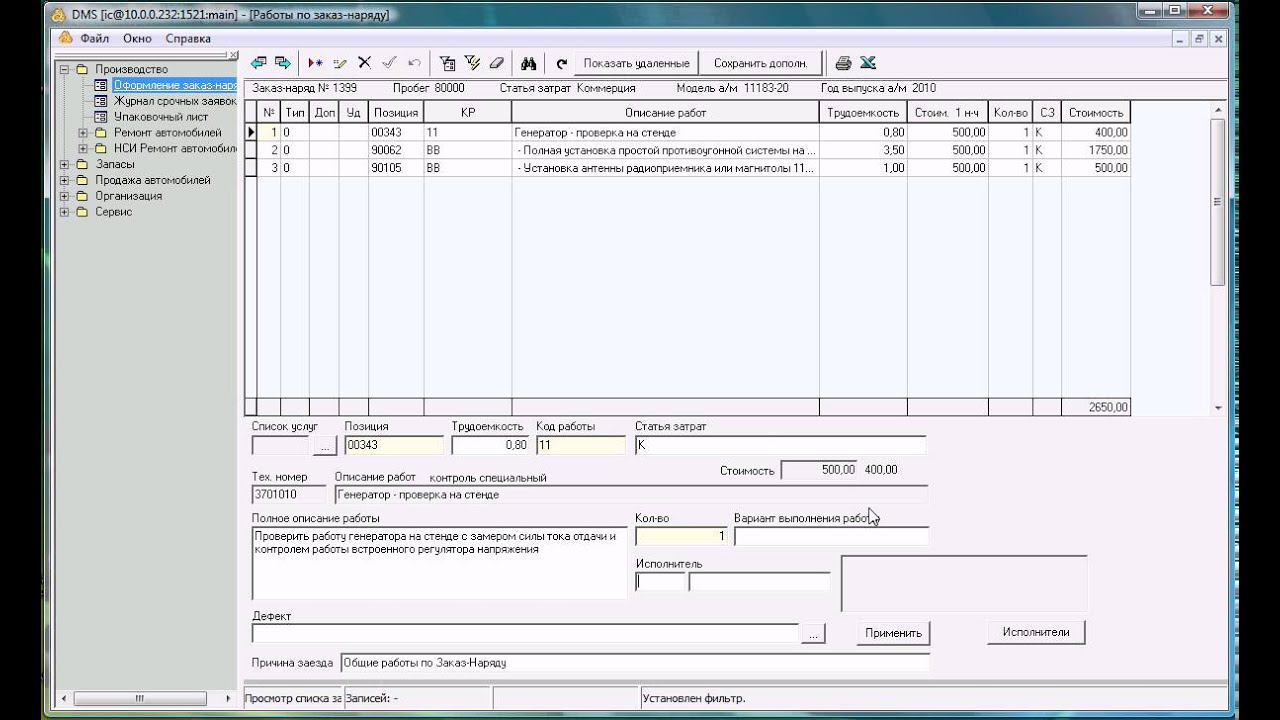This screenshot has height=720, width=1280.
Task: Click the table scrollbar down arrow
Action: [x=1217, y=408]
